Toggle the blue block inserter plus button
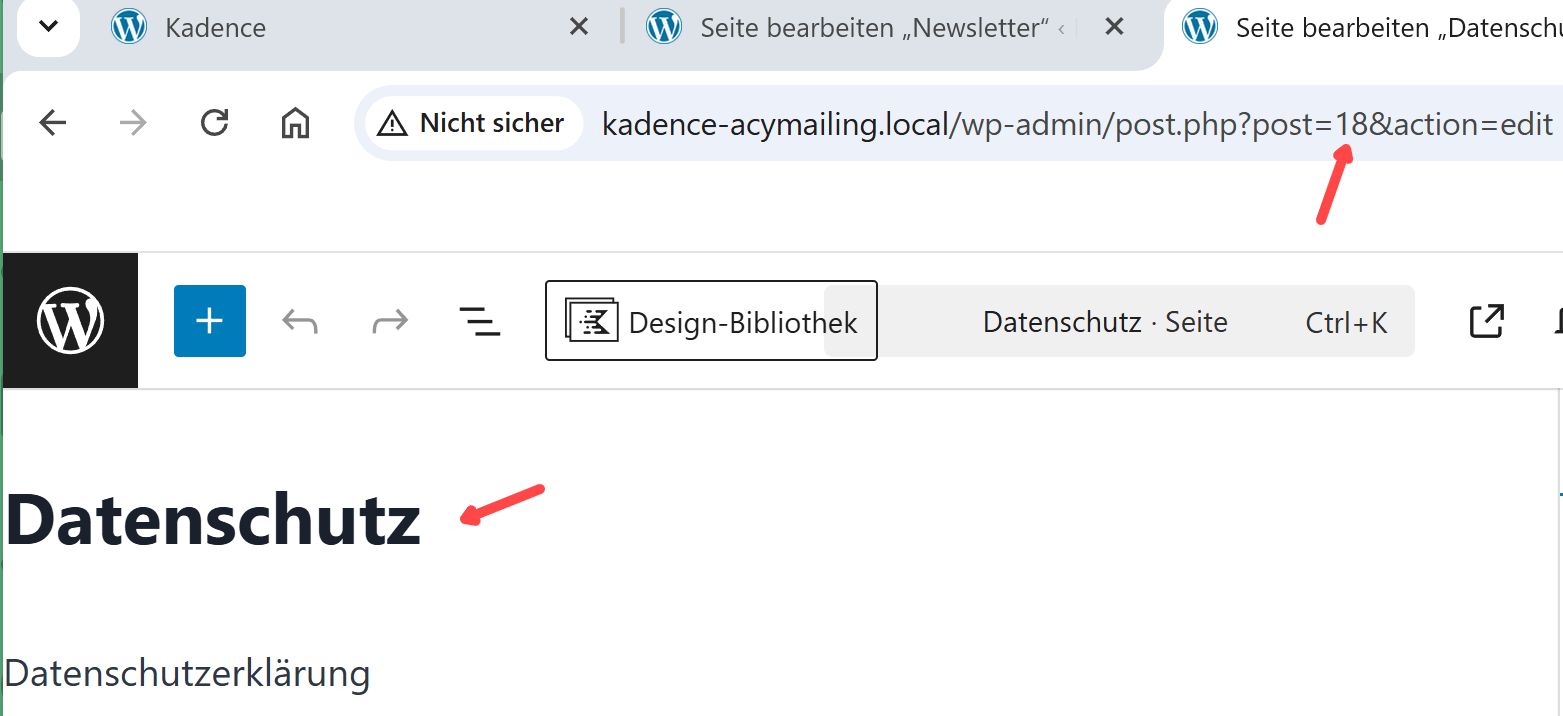Viewport: 1563px width, 716px height. [x=209, y=321]
